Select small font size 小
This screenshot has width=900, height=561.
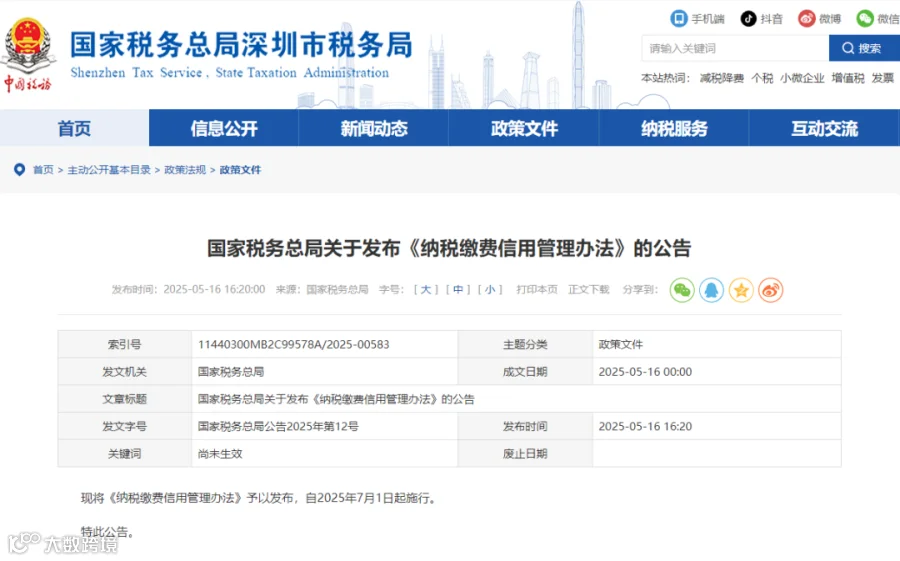coord(490,289)
